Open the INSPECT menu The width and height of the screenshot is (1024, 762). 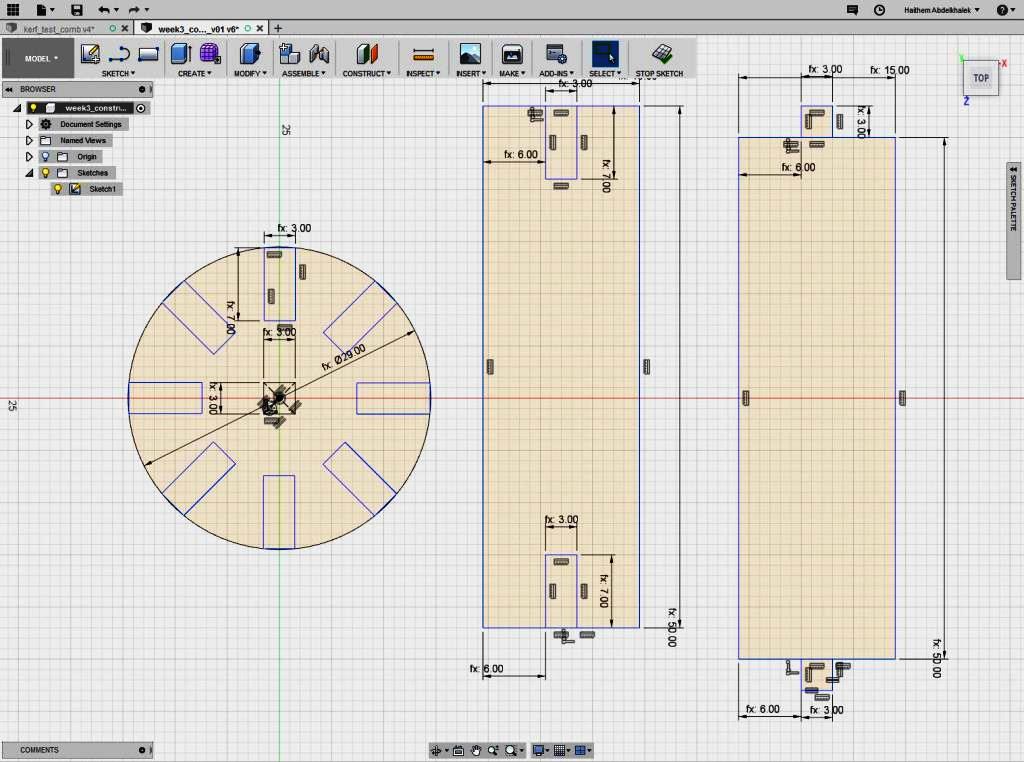(x=423, y=74)
